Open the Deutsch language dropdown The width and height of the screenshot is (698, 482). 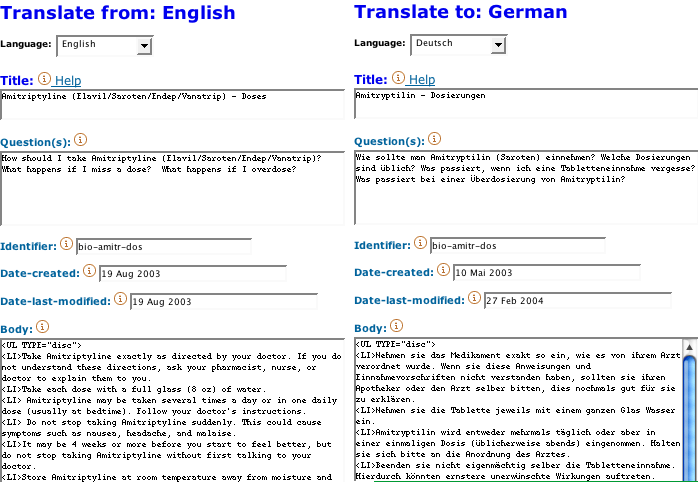(459, 45)
